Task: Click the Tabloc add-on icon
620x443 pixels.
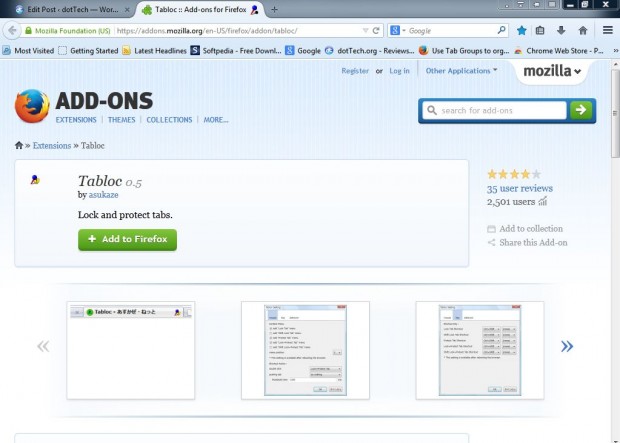Action: coord(35,180)
